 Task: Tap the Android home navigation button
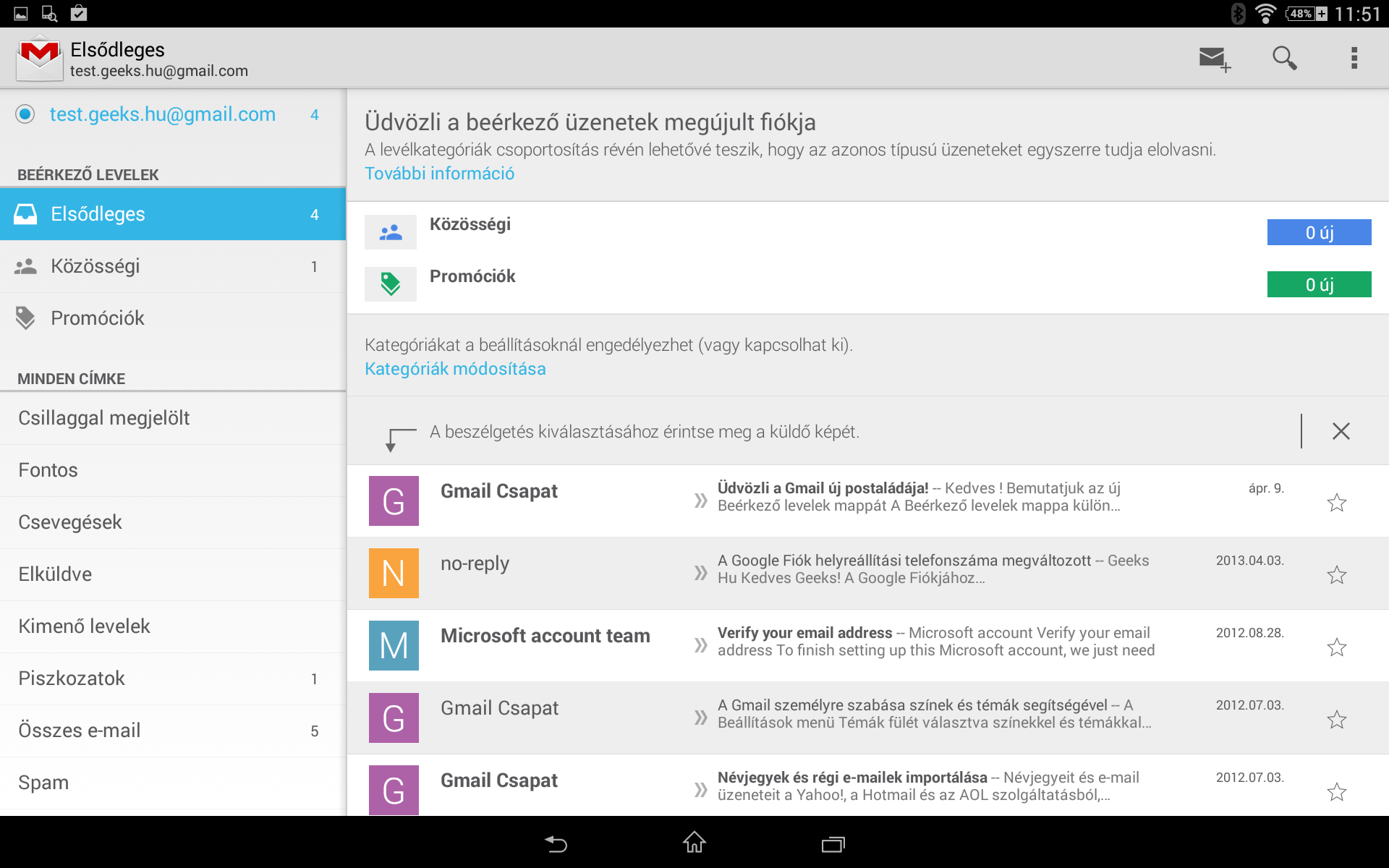(694, 842)
